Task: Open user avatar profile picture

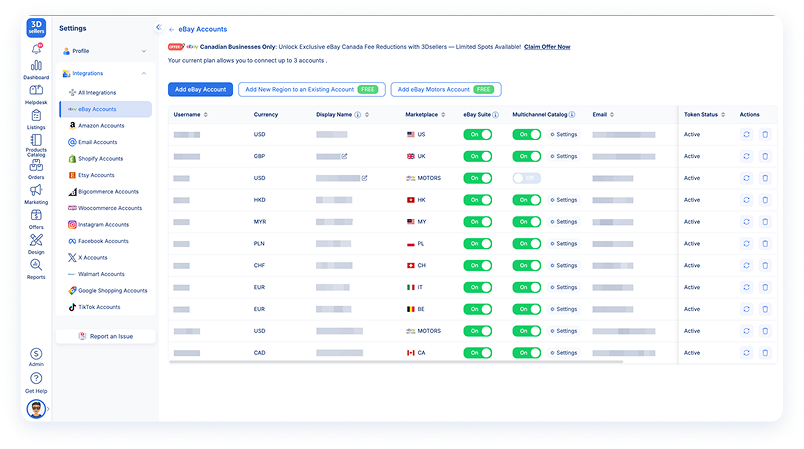Action: coord(36,409)
